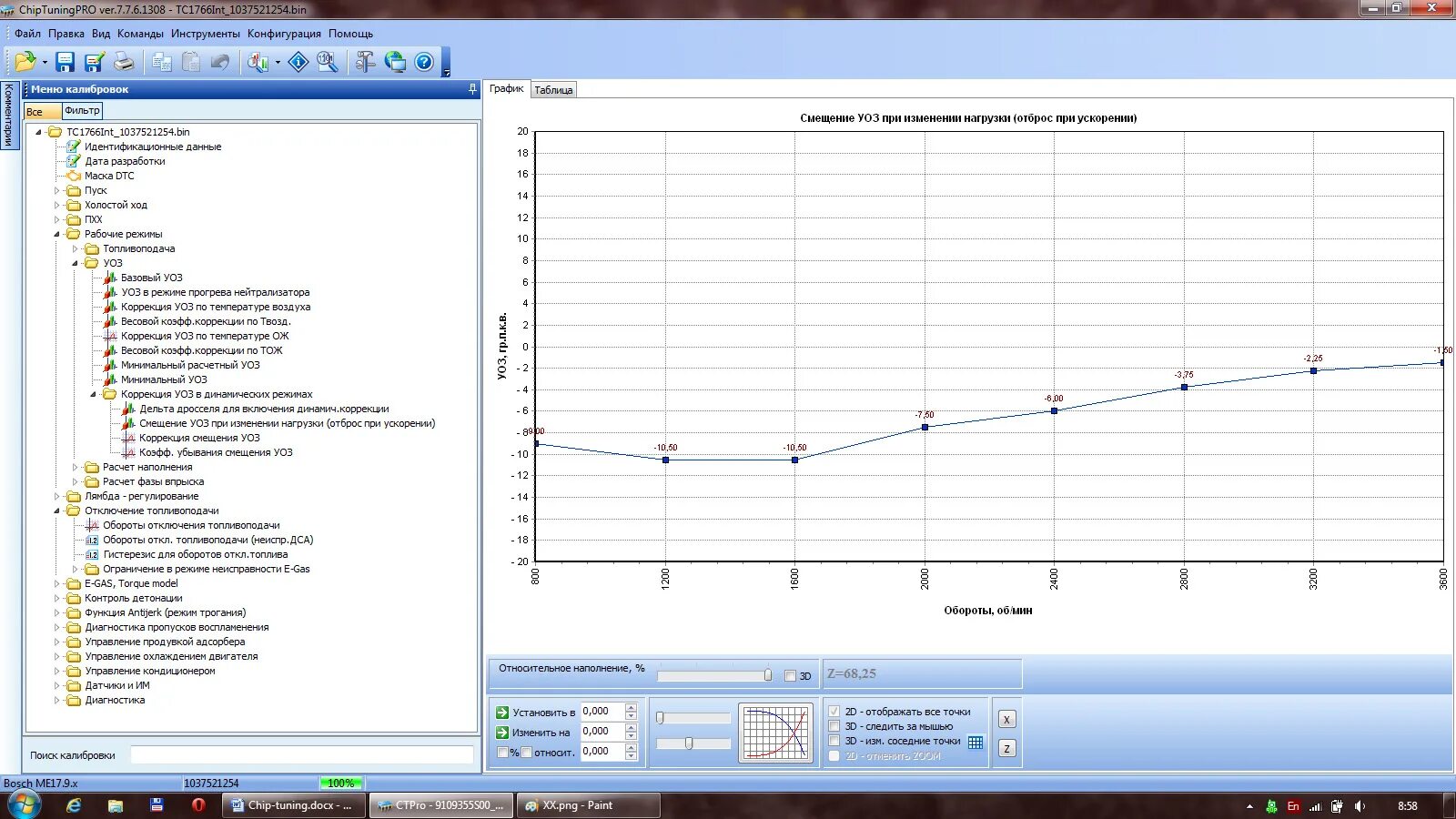The width and height of the screenshot is (1456, 819).
Task: Open XX.png - Paint from taskbar
Action: pos(588,805)
